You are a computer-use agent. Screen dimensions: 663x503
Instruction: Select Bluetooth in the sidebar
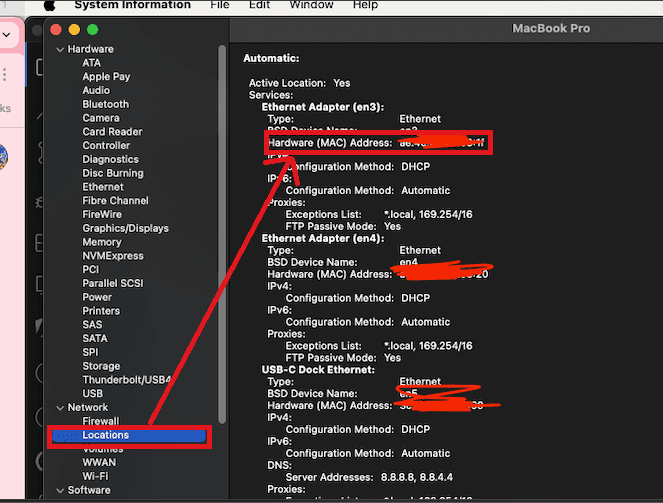pyautogui.click(x=106, y=104)
